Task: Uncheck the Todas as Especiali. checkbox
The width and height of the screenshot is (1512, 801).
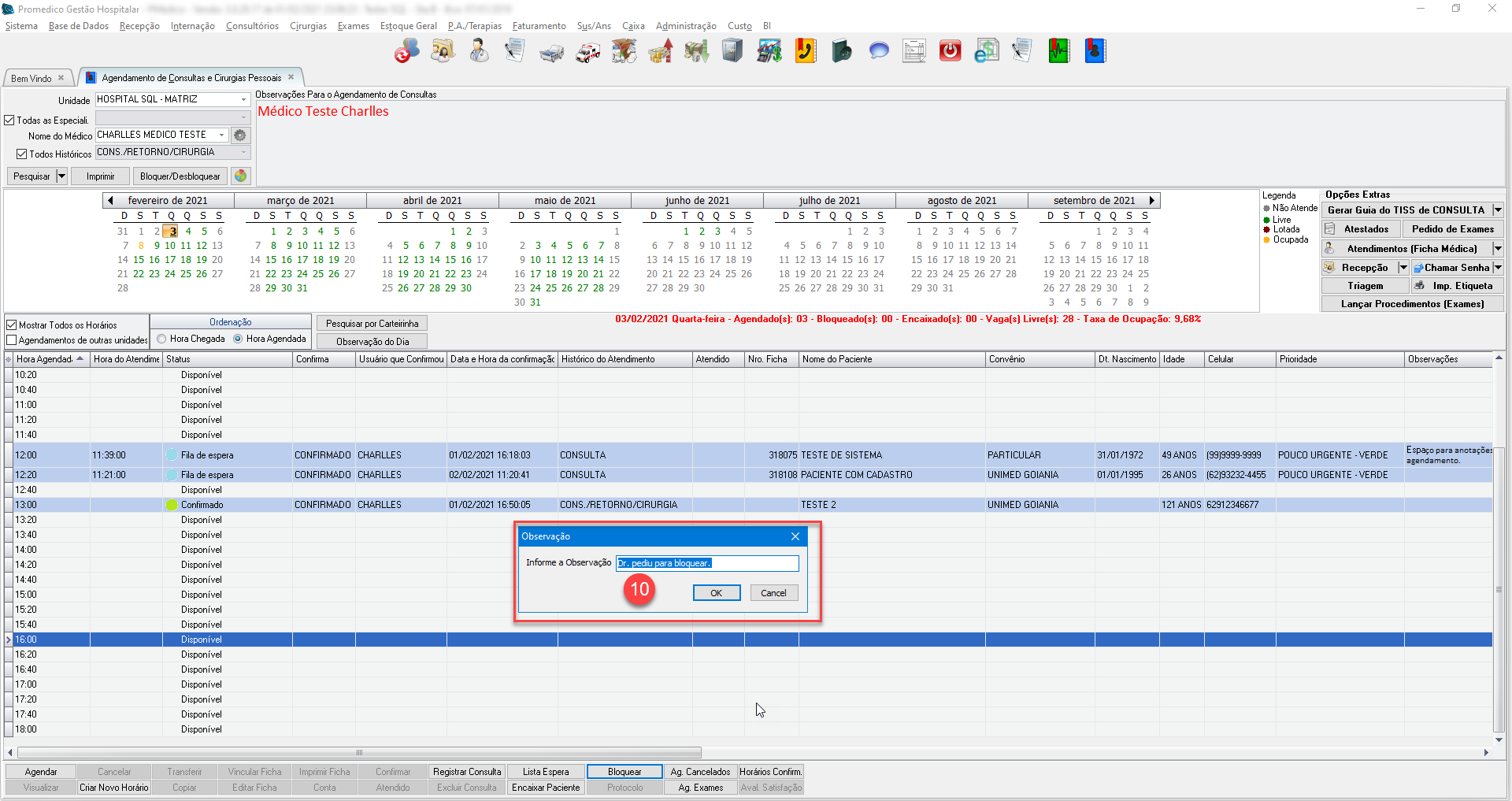Action: (10, 121)
